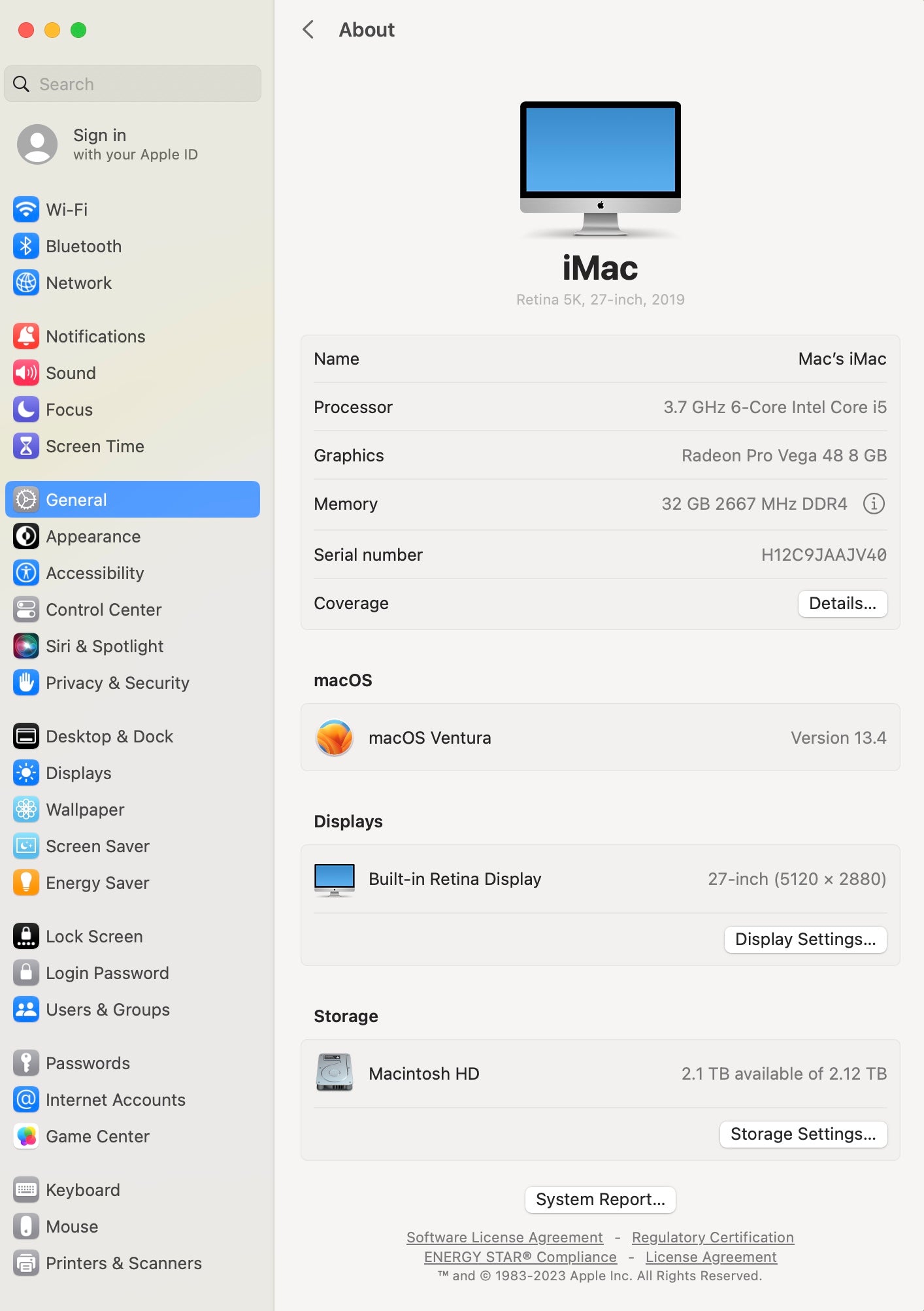Open the Details... coverage button
Viewport: 924px width, 1311px height.
click(842, 603)
